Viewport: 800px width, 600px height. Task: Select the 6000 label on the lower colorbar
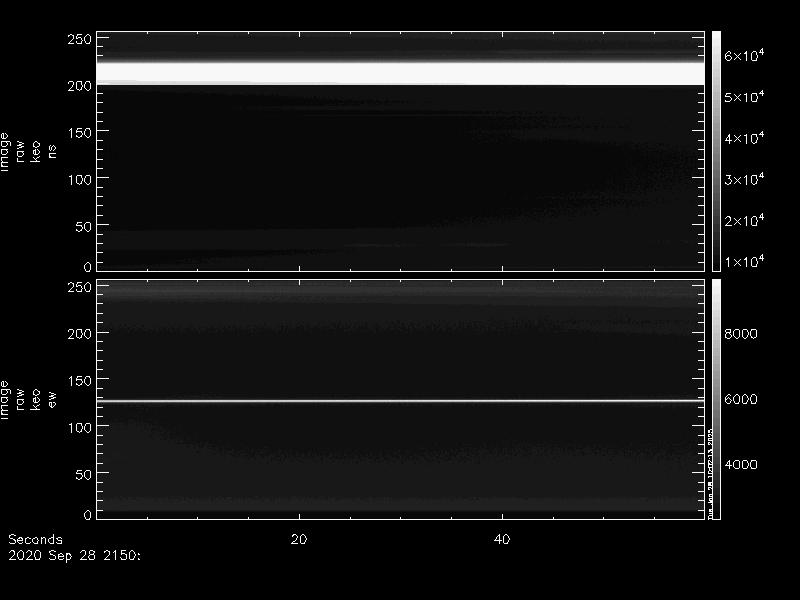[741, 399]
